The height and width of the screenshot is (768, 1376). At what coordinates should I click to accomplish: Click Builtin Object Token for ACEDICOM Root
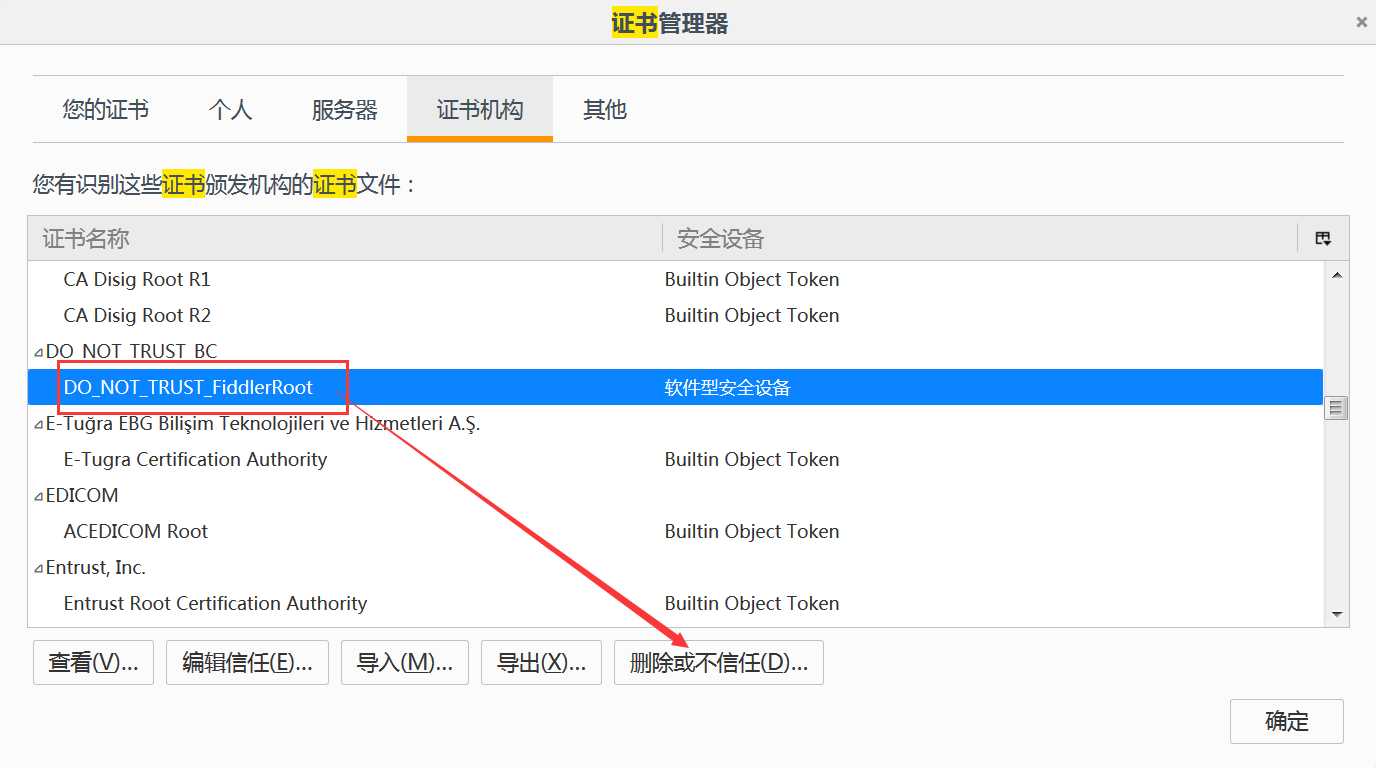752,531
